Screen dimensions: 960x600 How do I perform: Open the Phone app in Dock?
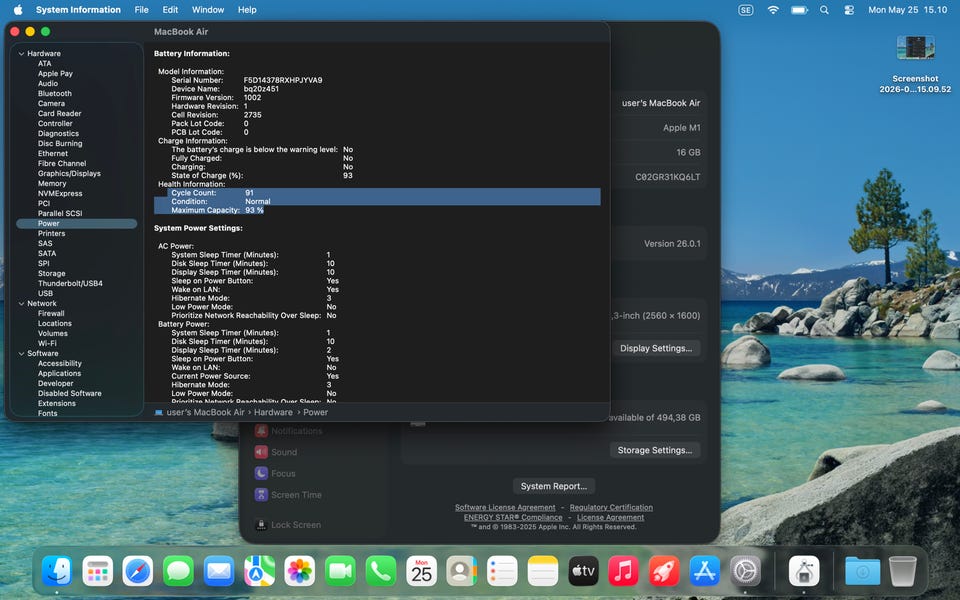[x=380, y=571]
